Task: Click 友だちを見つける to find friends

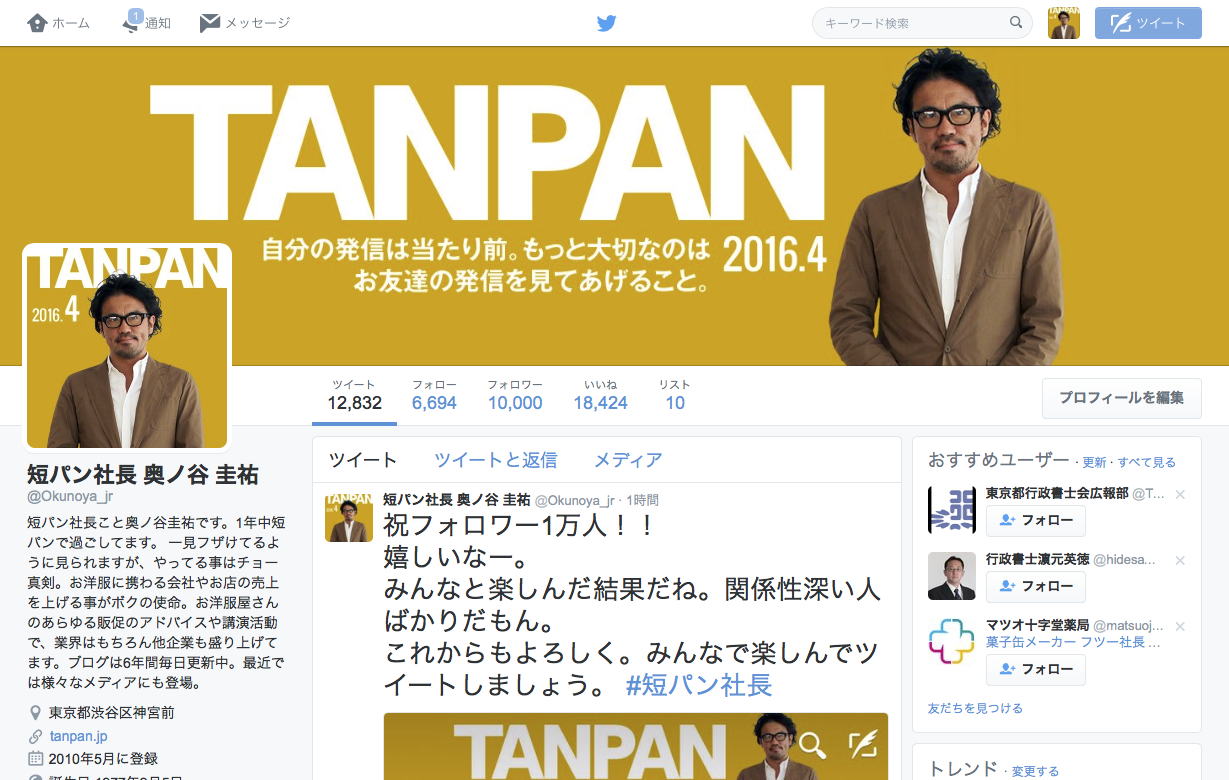Action: pos(975,708)
